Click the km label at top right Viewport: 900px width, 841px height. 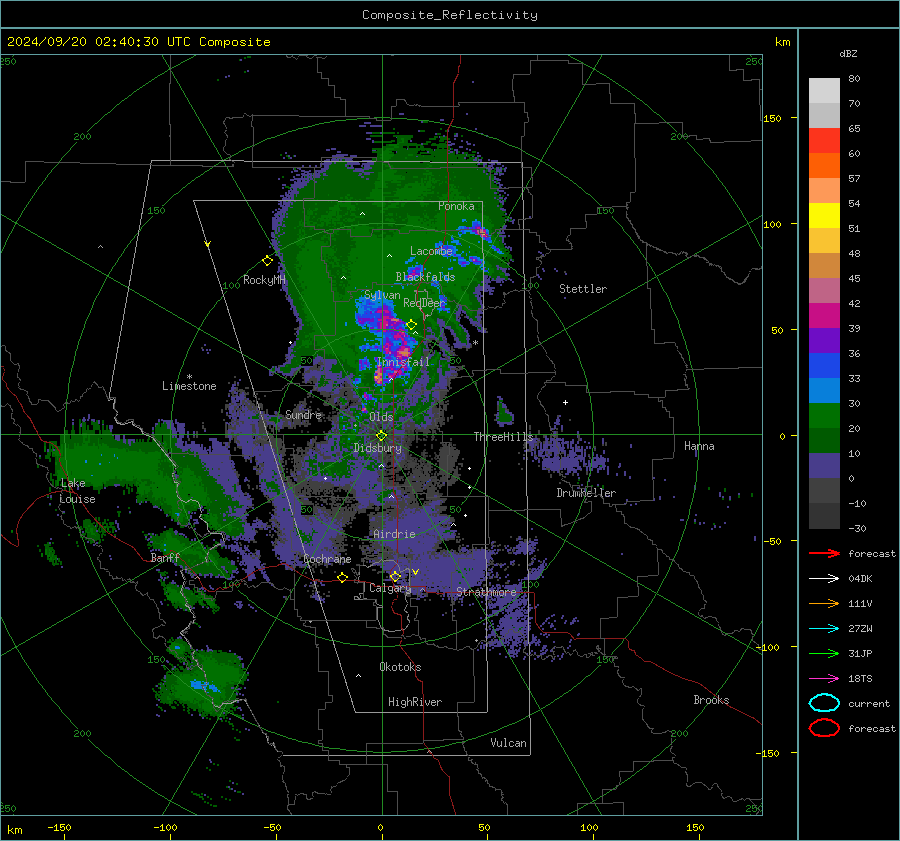coord(782,42)
